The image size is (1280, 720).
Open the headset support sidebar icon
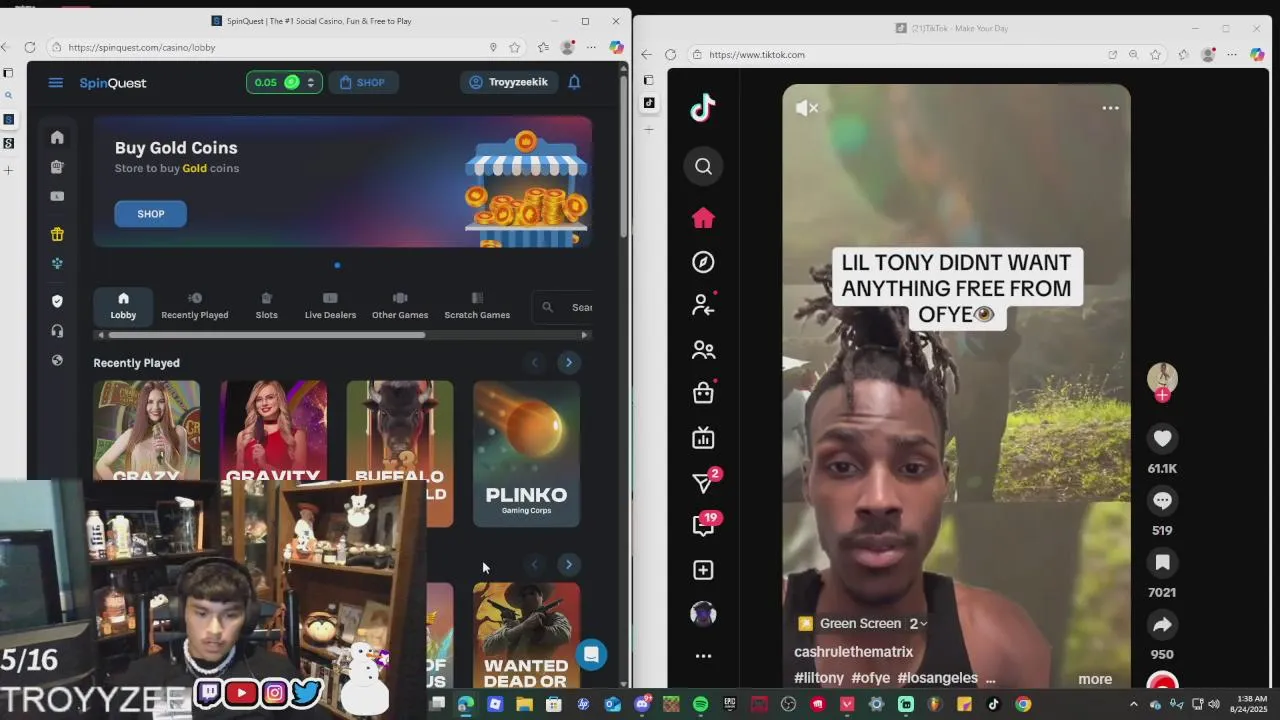click(57, 331)
